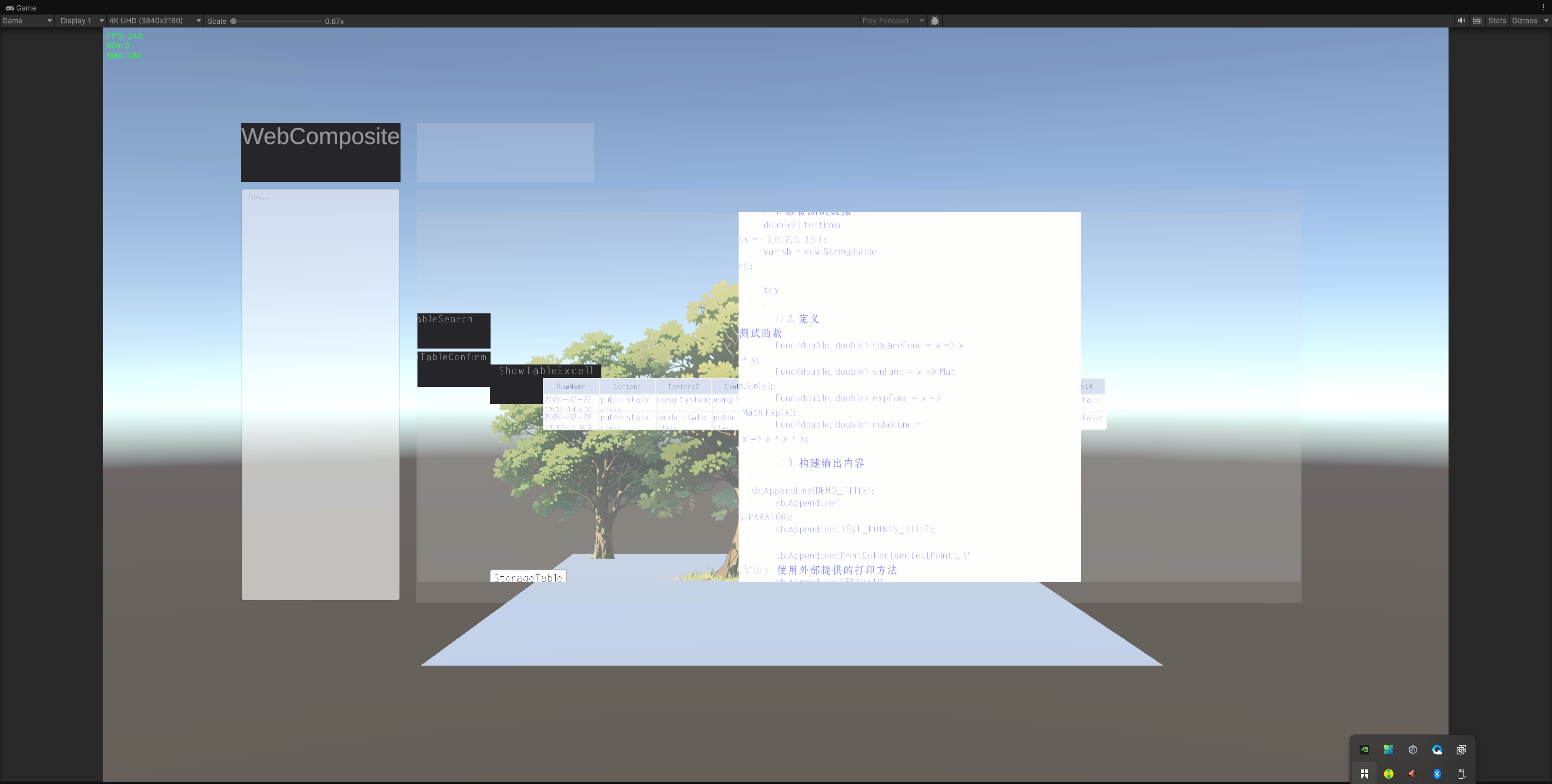The image size is (1552, 784).
Task: Open the 4K UHD resolution dropdown
Action: (x=154, y=21)
